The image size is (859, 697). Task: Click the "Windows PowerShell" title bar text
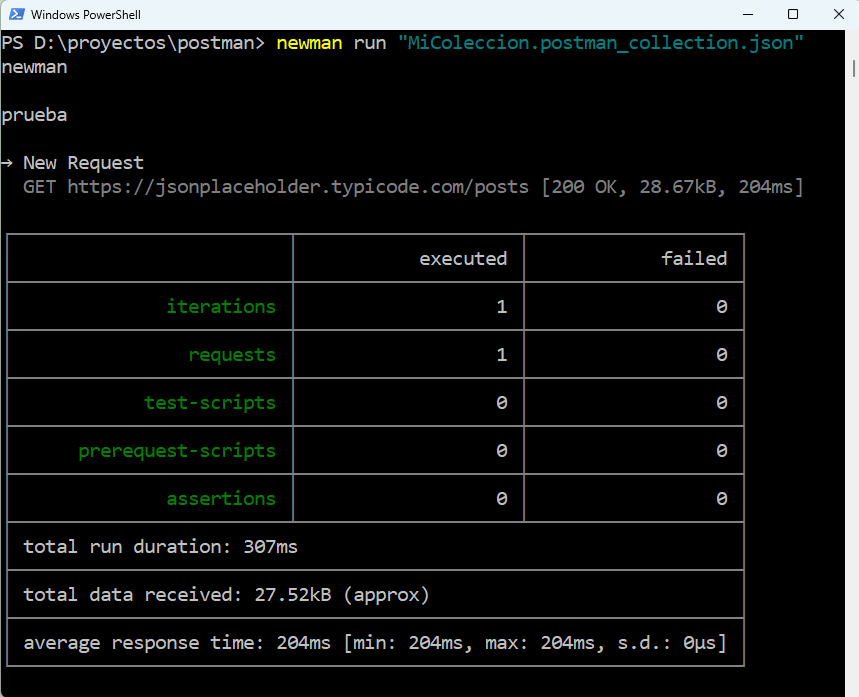coord(86,15)
